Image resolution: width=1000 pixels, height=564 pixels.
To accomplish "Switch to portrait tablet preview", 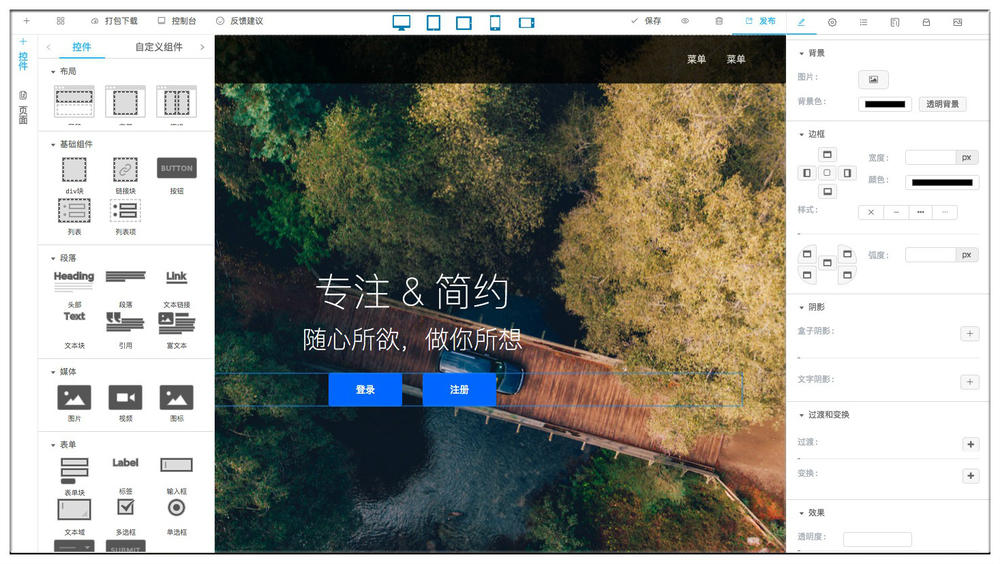I will coord(434,23).
